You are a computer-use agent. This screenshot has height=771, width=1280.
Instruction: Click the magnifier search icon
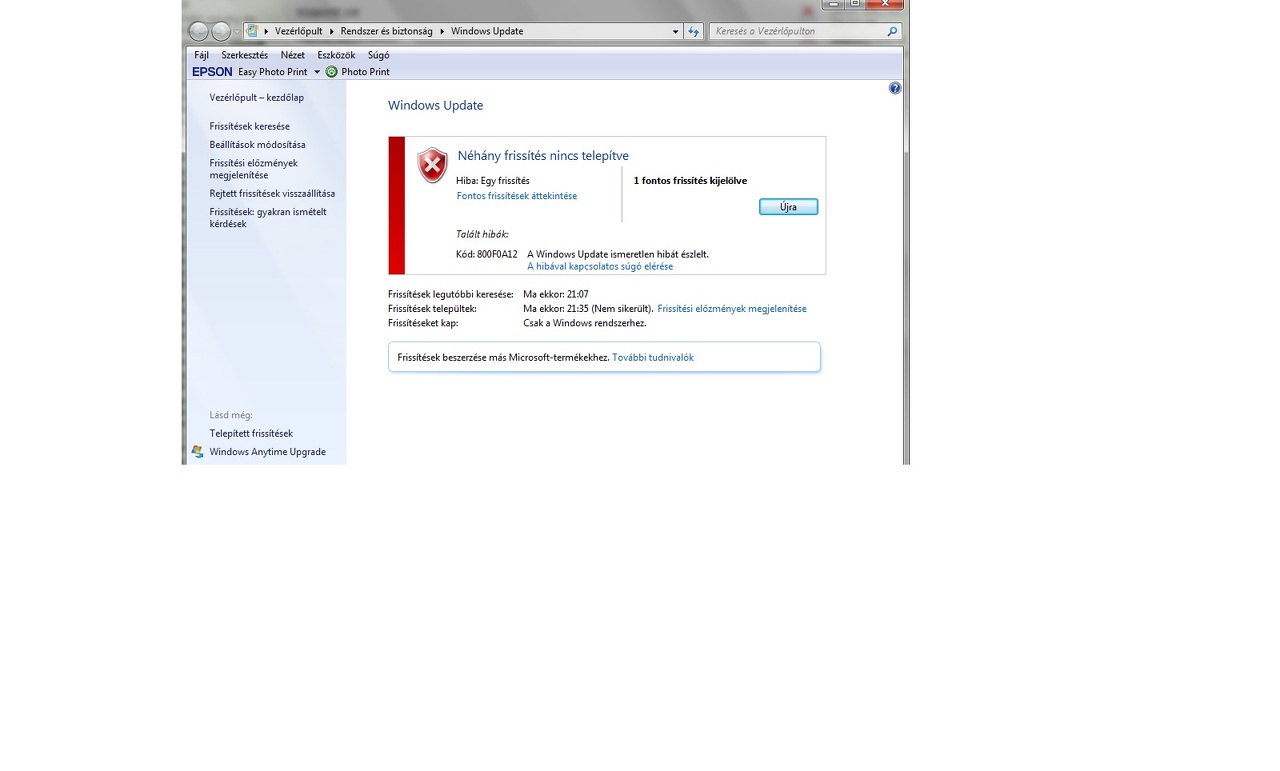pyautogui.click(x=893, y=32)
